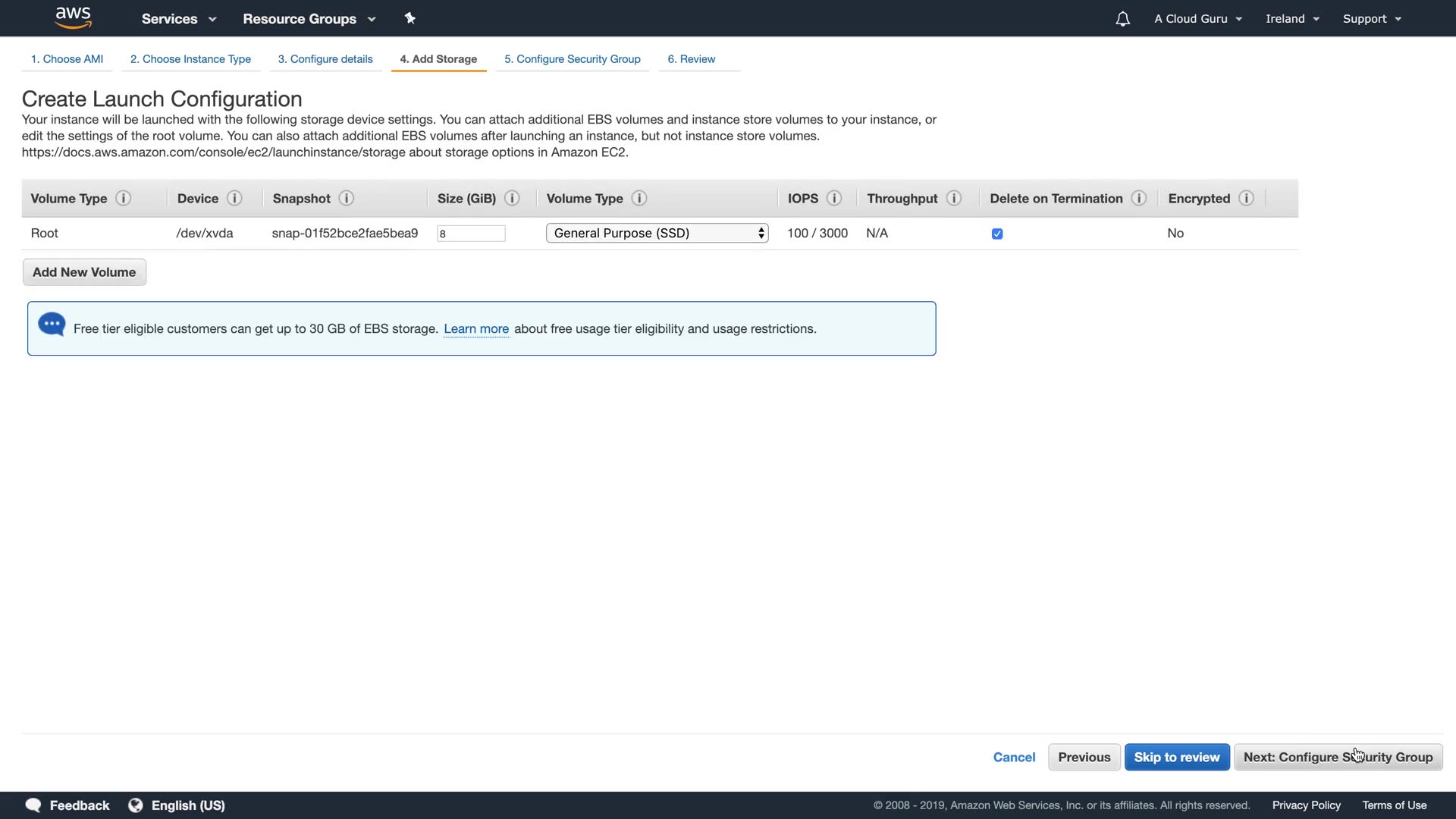Image resolution: width=1456 pixels, height=819 pixels.
Task: Open the Ireland region selector
Action: click(1292, 19)
